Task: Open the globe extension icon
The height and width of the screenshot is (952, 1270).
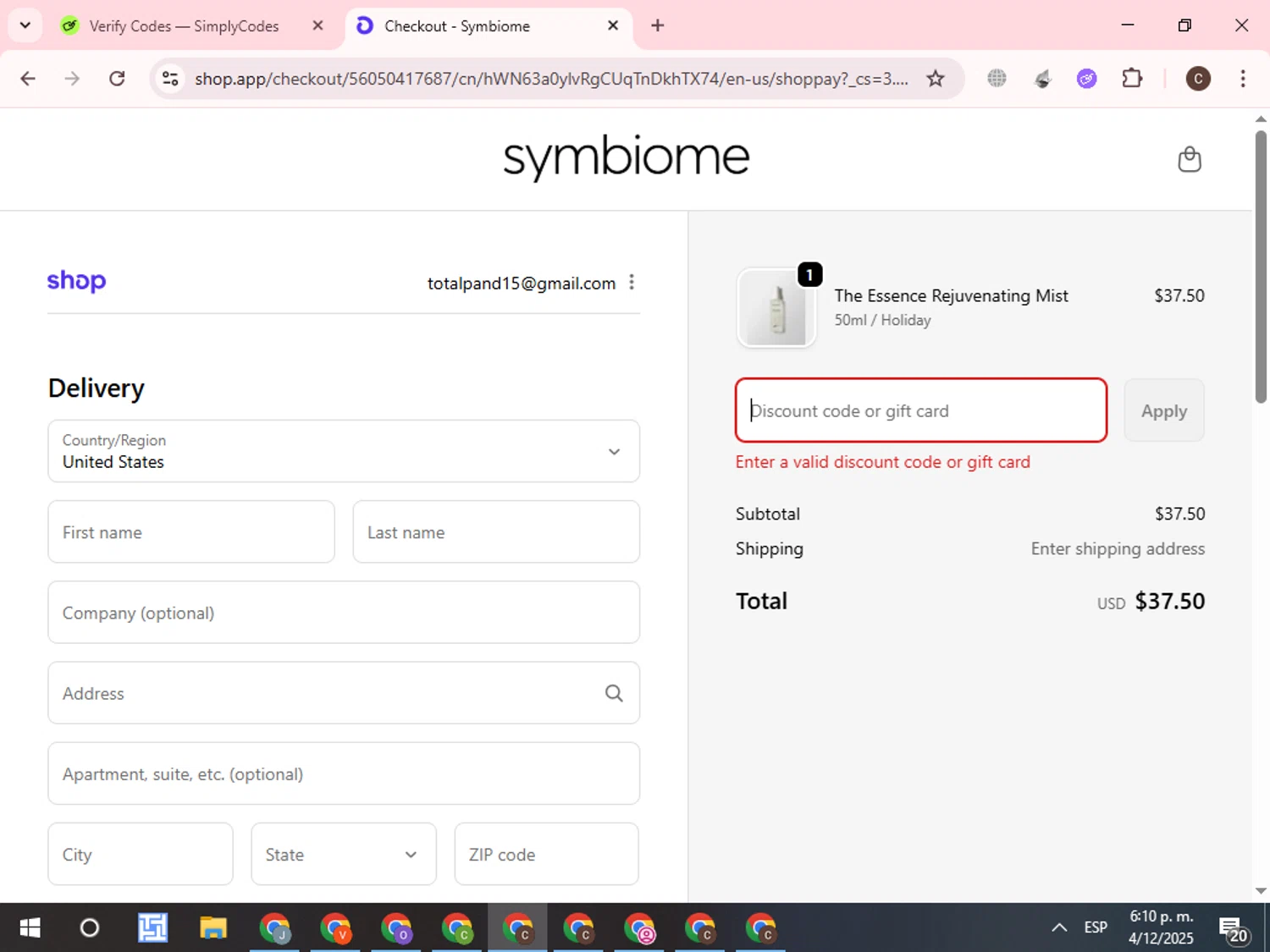Action: 997,79
